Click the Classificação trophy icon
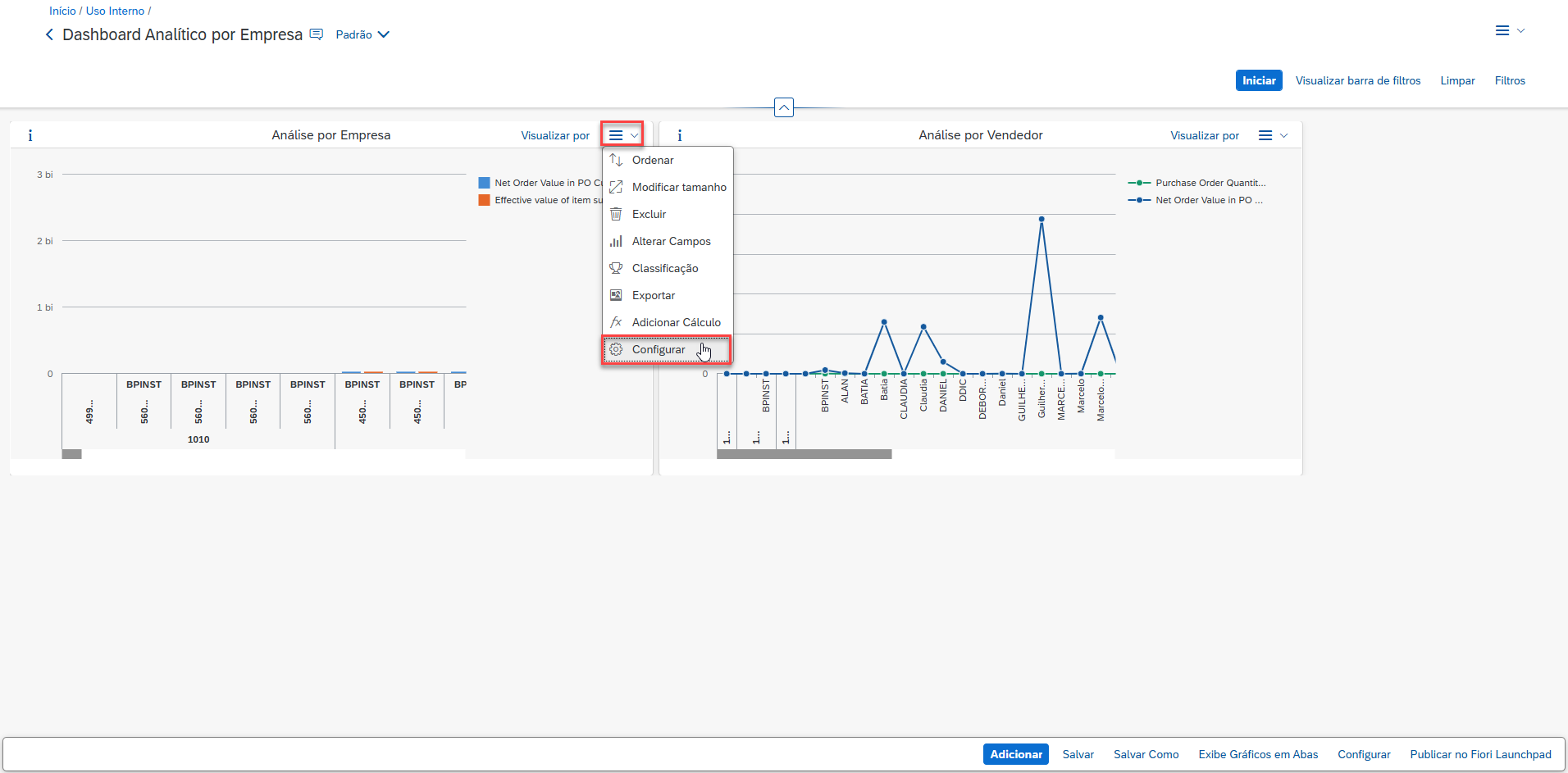The width and height of the screenshot is (1568, 773). pyautogui.click(x=616, y=268)
